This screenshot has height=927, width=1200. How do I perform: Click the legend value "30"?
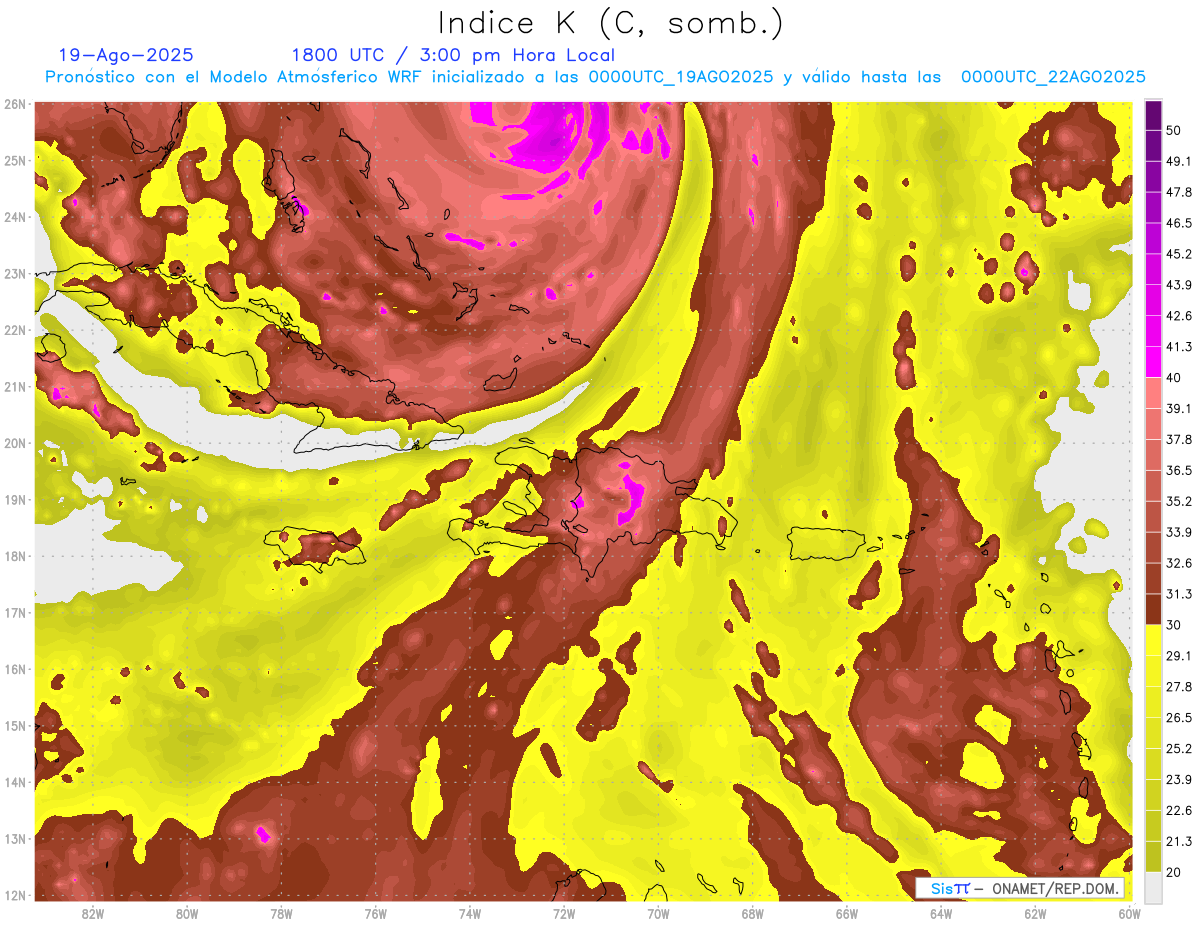click(x=1174, y=624)
